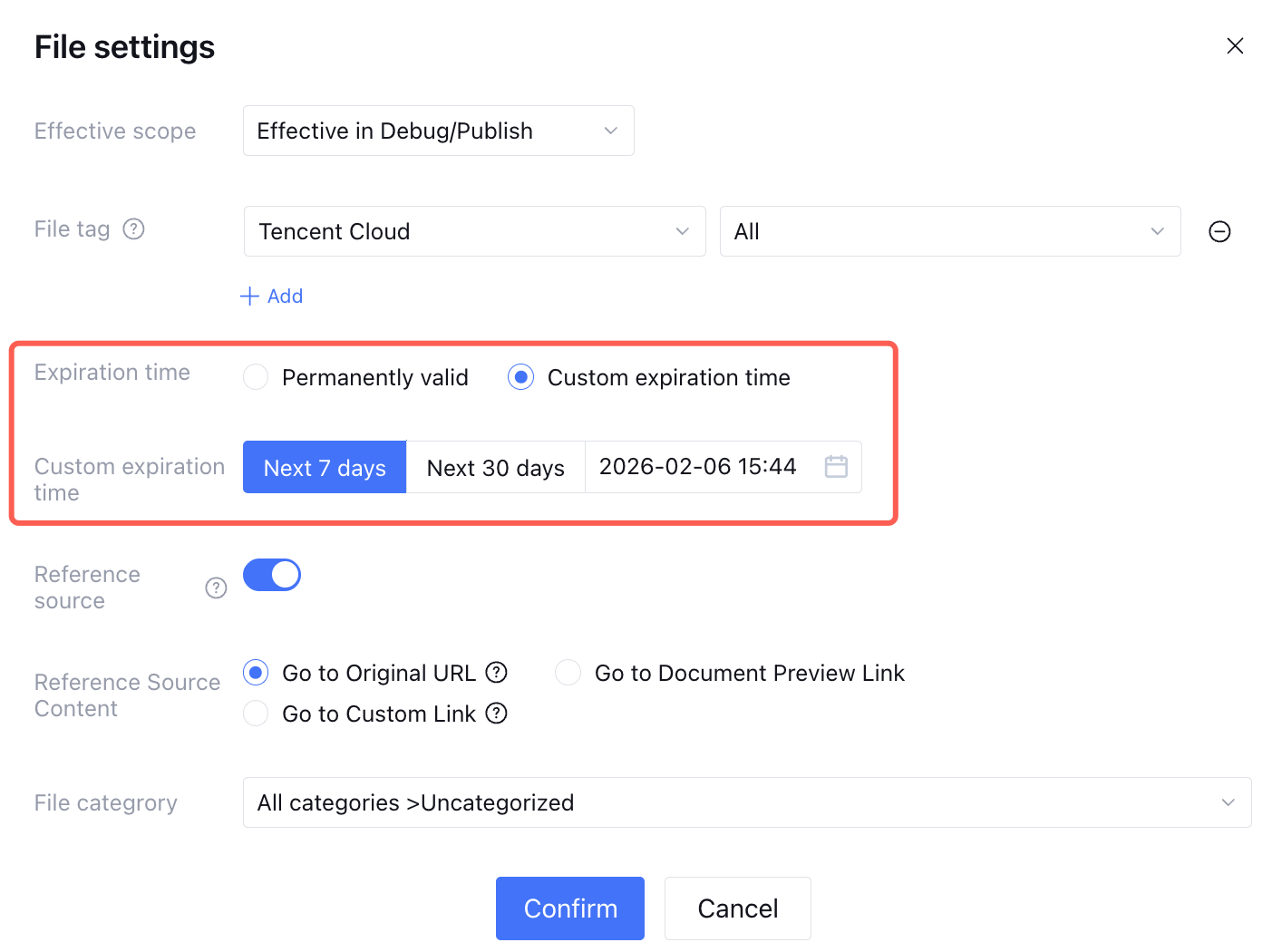Viewport: 1282px width, 952px height.
Task: Click the plus Add tag link
Action: 272,296
